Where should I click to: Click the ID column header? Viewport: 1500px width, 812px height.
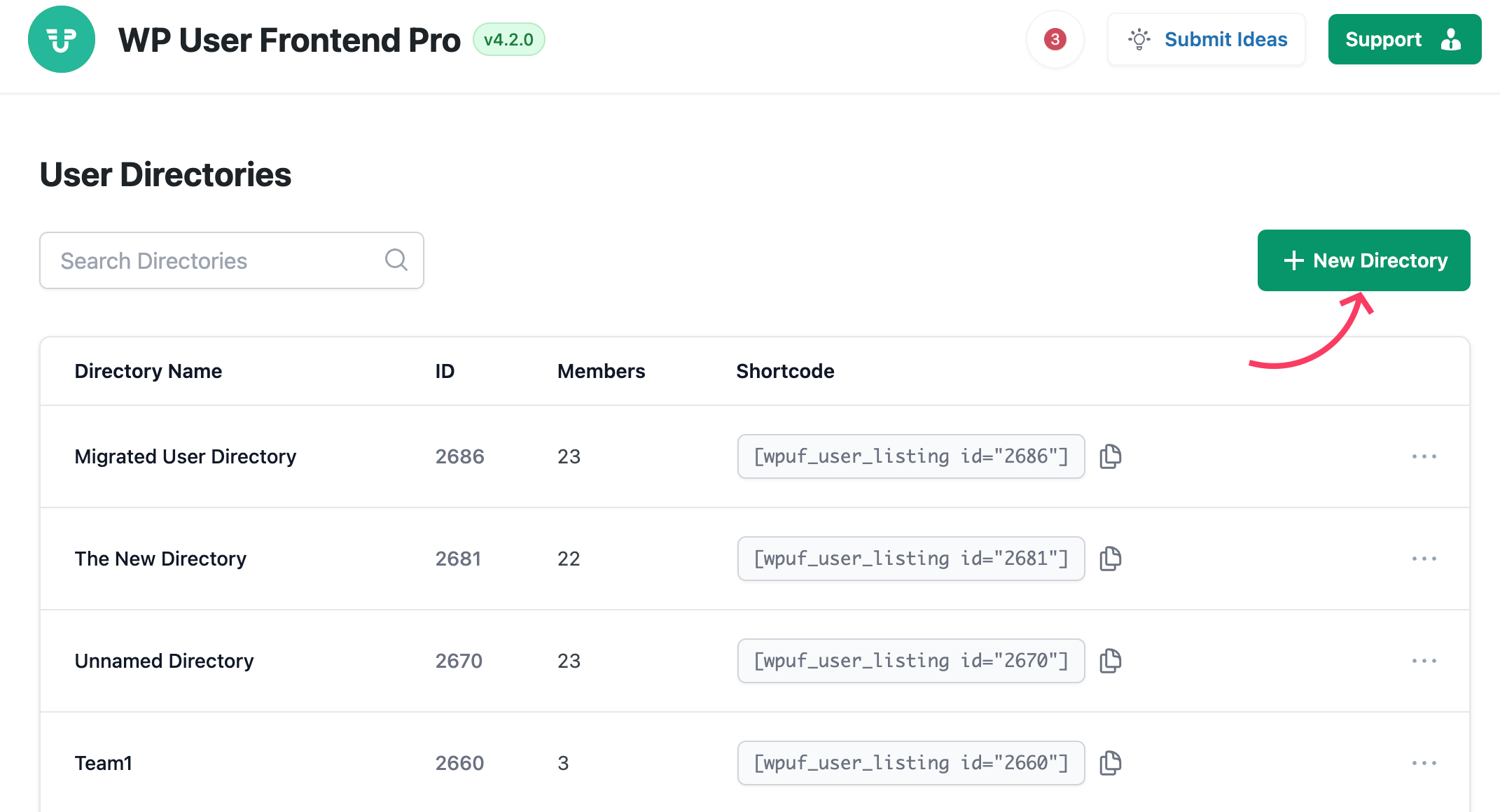tap(445, 371)
